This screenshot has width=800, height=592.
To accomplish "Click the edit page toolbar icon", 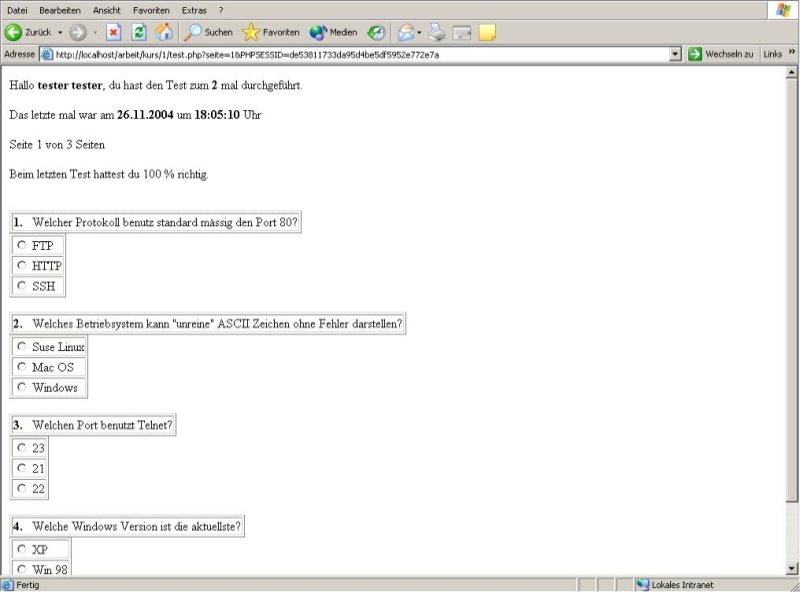I will pos(462,33).
